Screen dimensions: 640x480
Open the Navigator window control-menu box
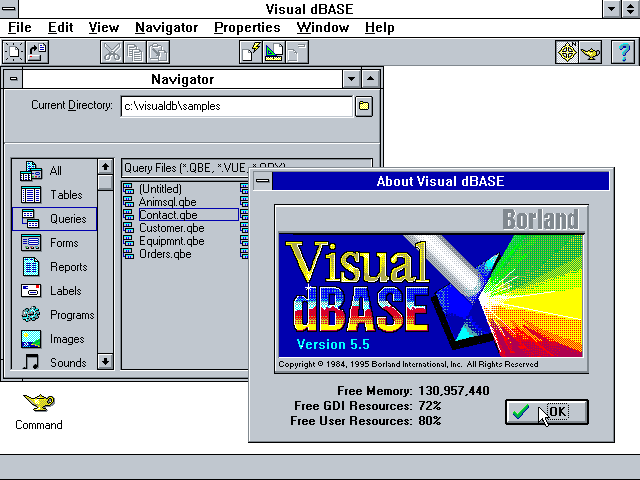coord(13,79)
